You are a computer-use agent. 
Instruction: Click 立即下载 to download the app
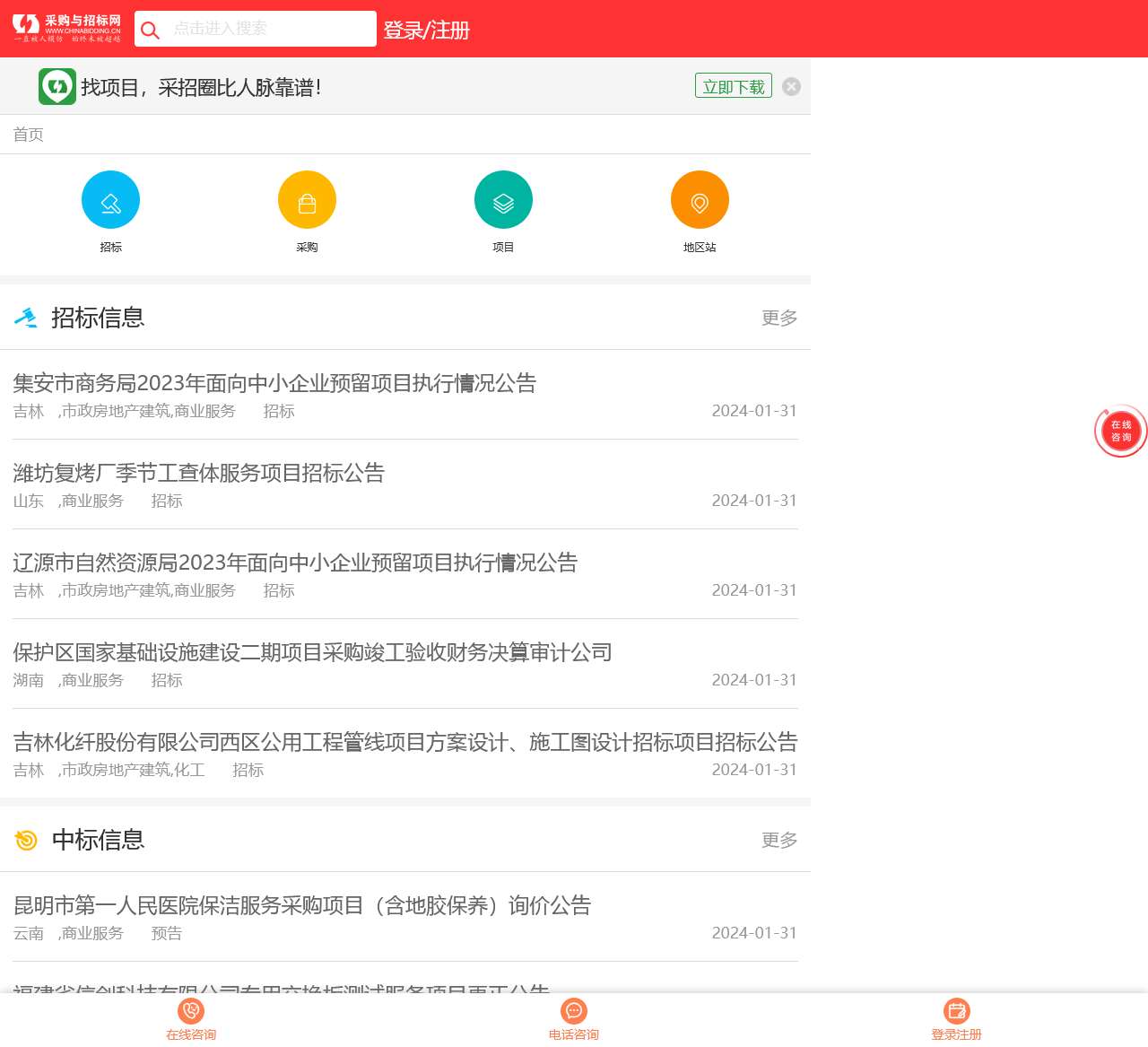click(733, 85)
